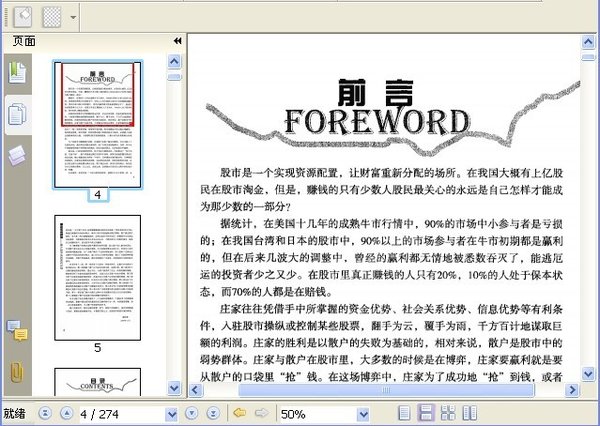
Task: Open the 50% zoom dropdown
Action: click(x=363, y=414)
